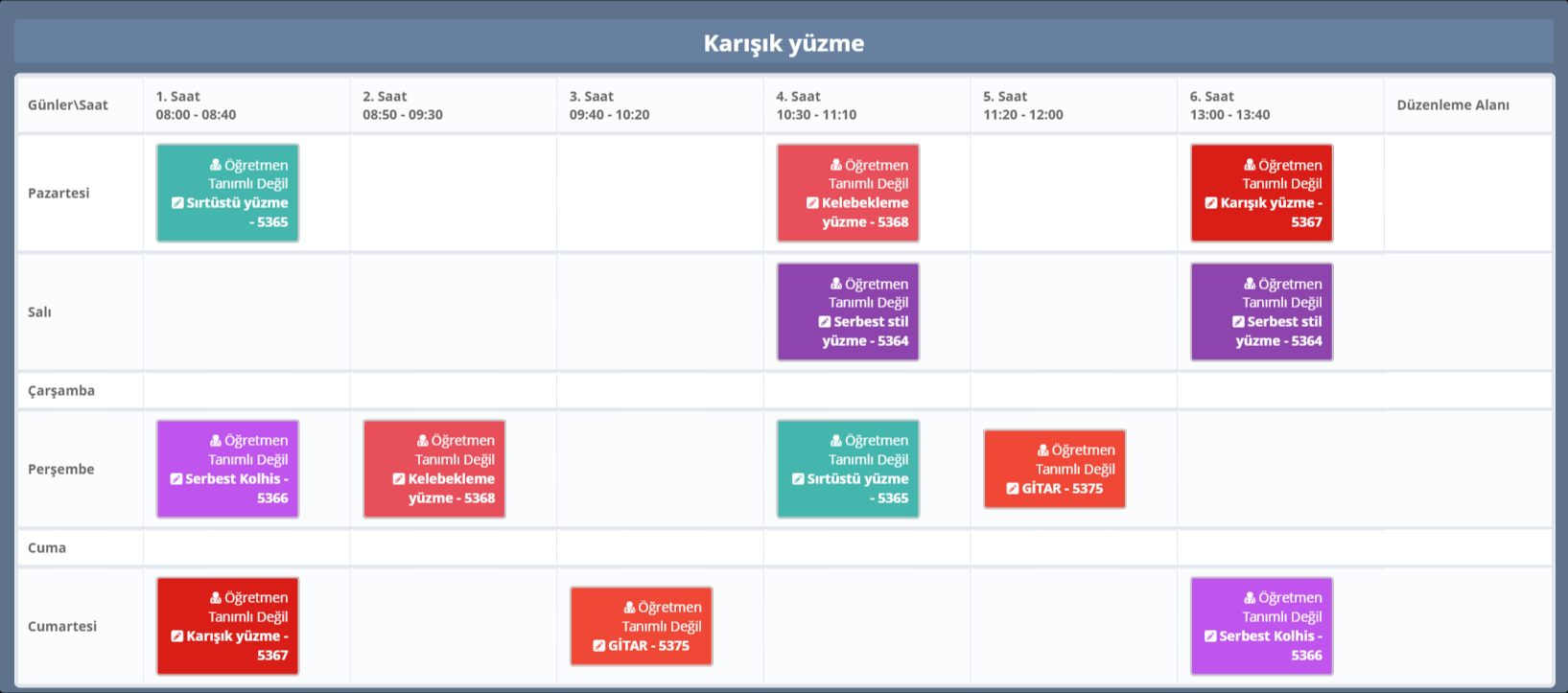Click edit icon on Perşembe GİTAR card
Screen dimensions: 1568x693
[x=1013, y=489]
